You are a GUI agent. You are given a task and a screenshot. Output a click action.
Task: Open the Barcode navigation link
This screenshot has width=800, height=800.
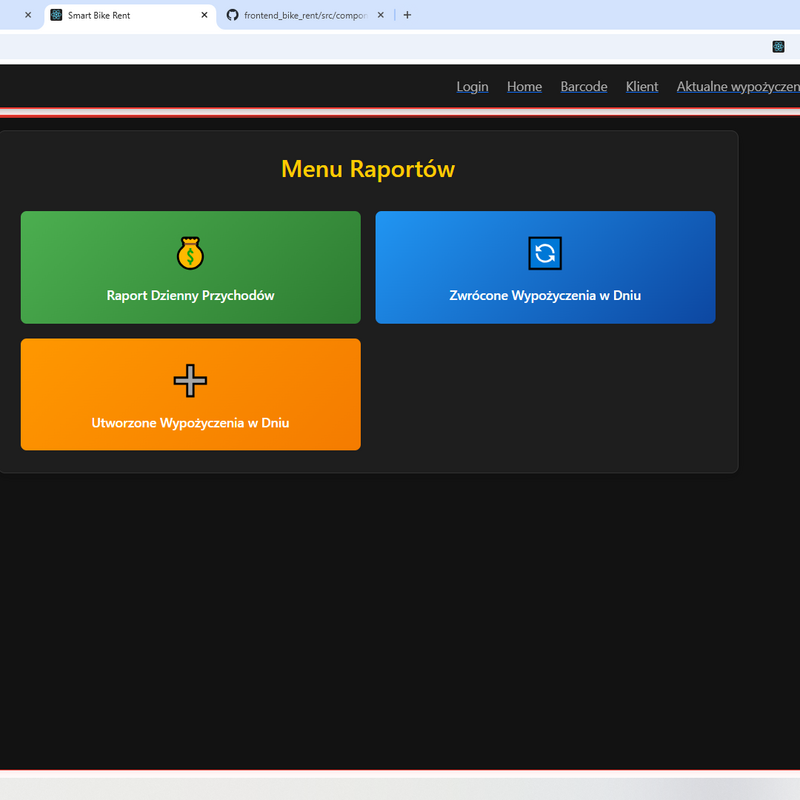pyautogui.click(x=583, y=87)
